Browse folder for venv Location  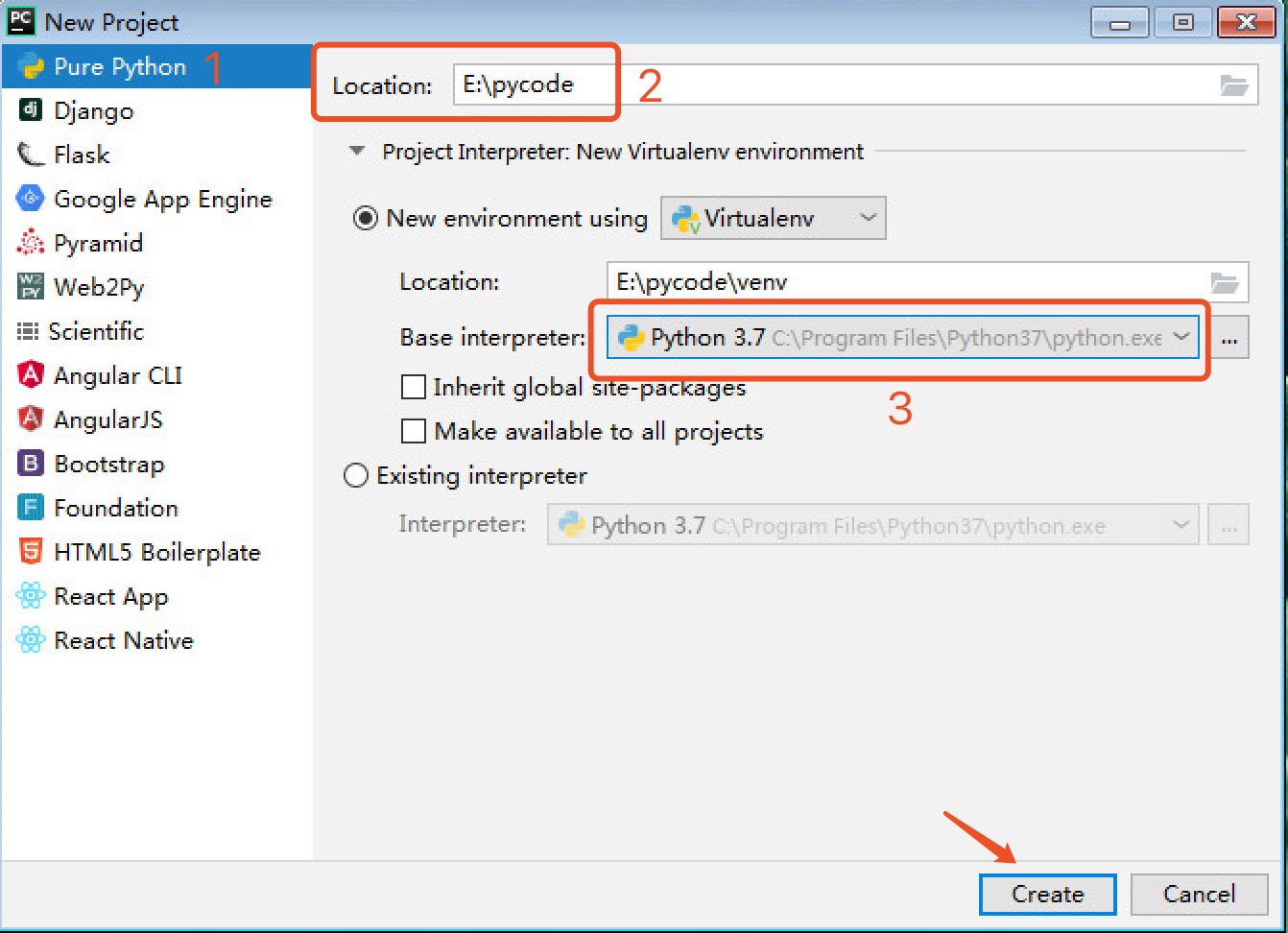pos(1225,282)
